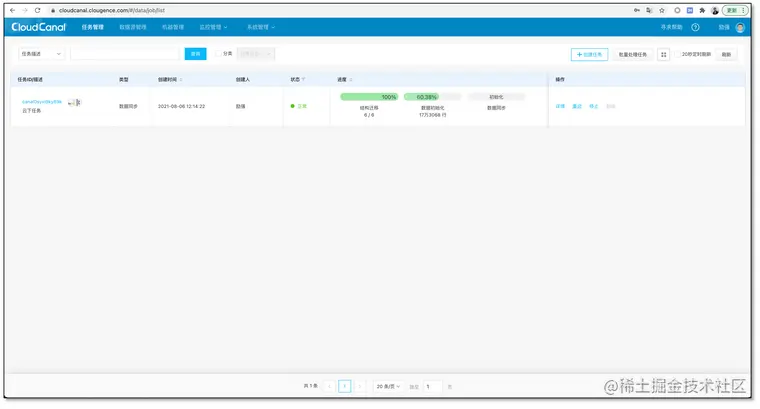Open the task ID link canal0syvr
The image size is (760, 409).
42,102
